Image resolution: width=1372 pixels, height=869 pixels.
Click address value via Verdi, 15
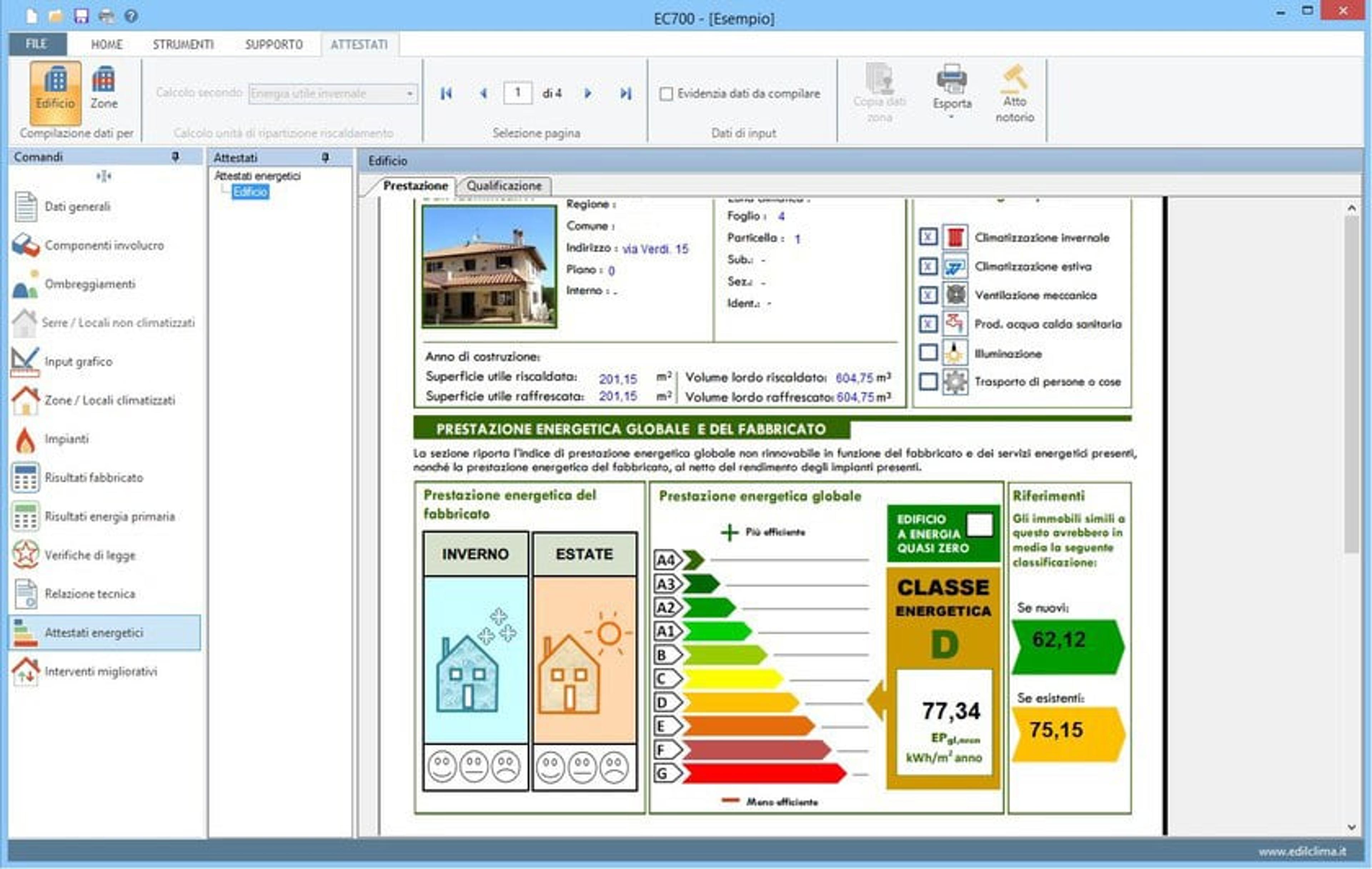[x=655, y=249]
